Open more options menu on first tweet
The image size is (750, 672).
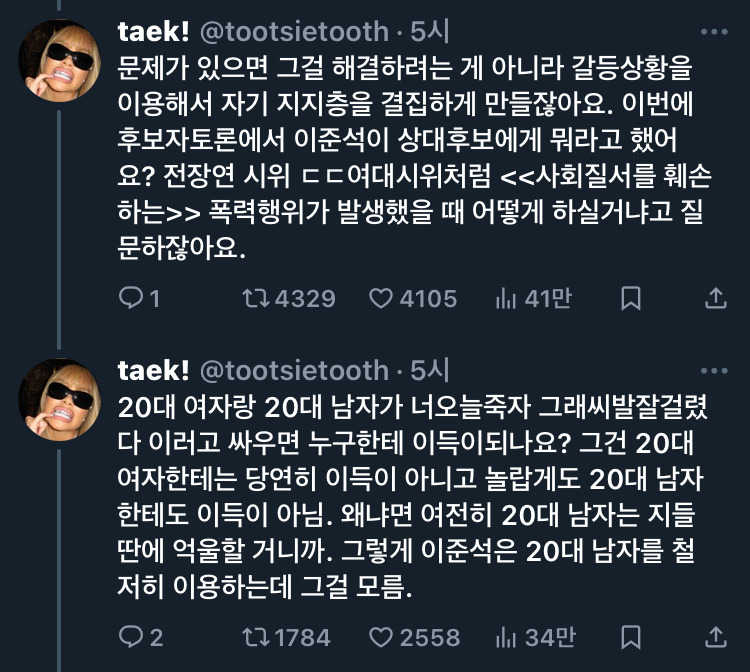point(713,32)
